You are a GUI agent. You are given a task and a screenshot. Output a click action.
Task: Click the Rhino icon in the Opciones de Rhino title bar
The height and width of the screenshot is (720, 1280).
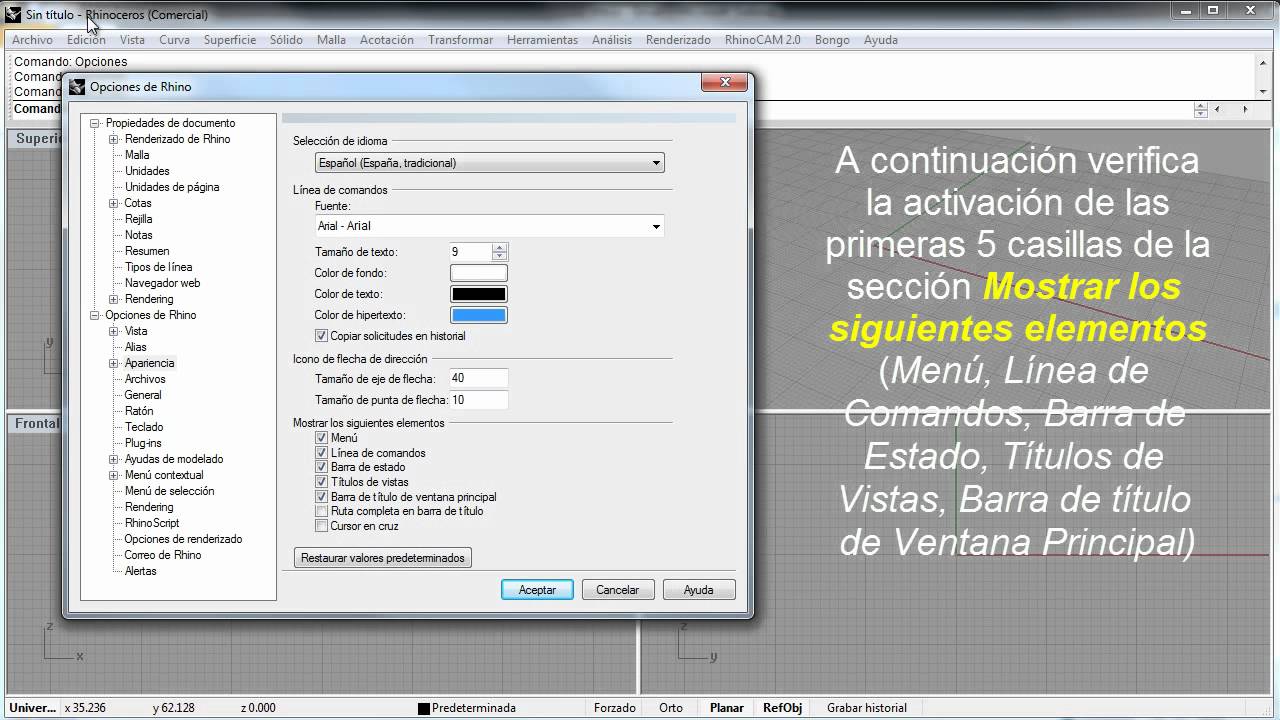click(77, 87)
